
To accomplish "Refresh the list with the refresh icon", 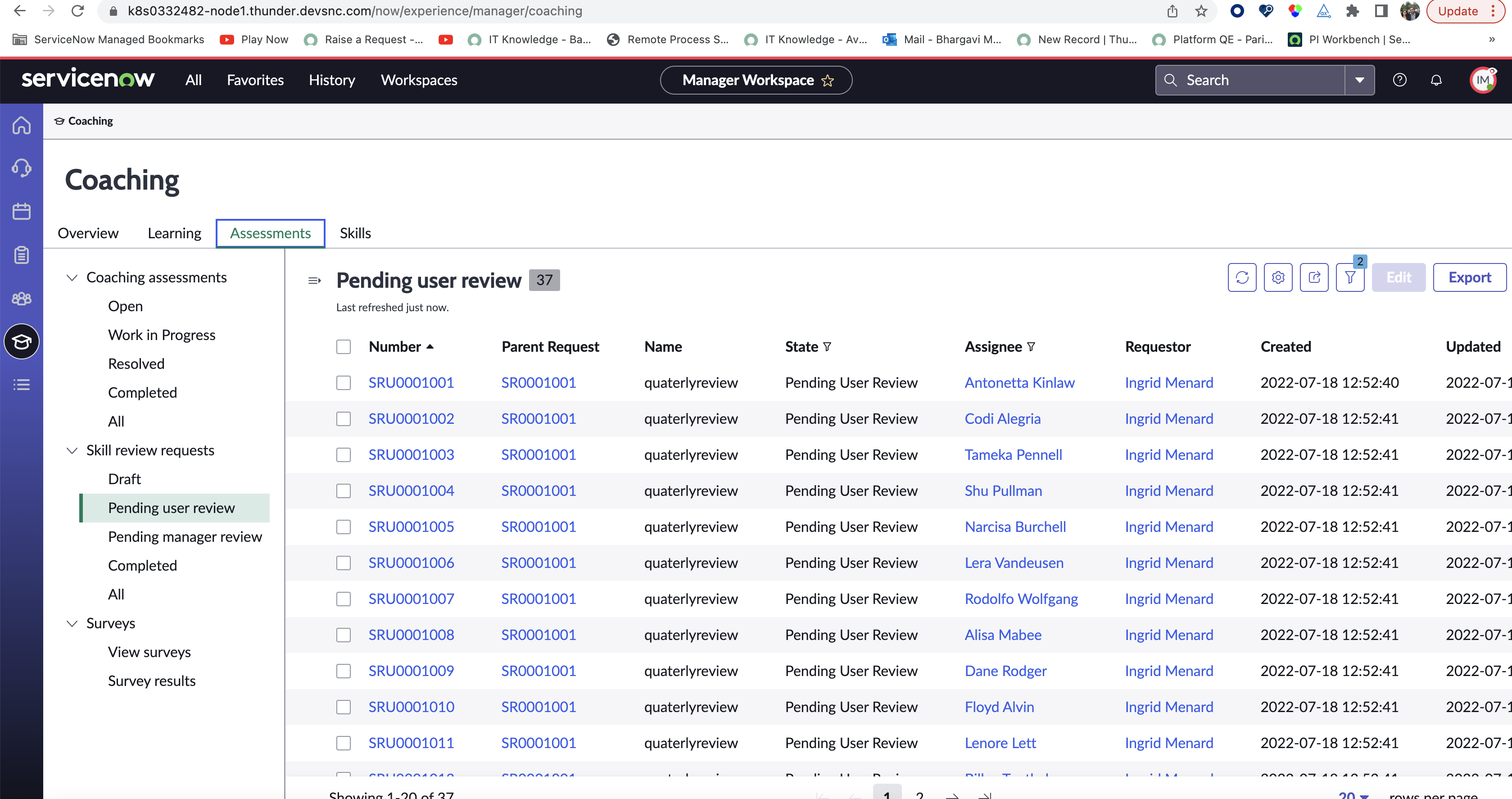I will (x=1242, y=277).
